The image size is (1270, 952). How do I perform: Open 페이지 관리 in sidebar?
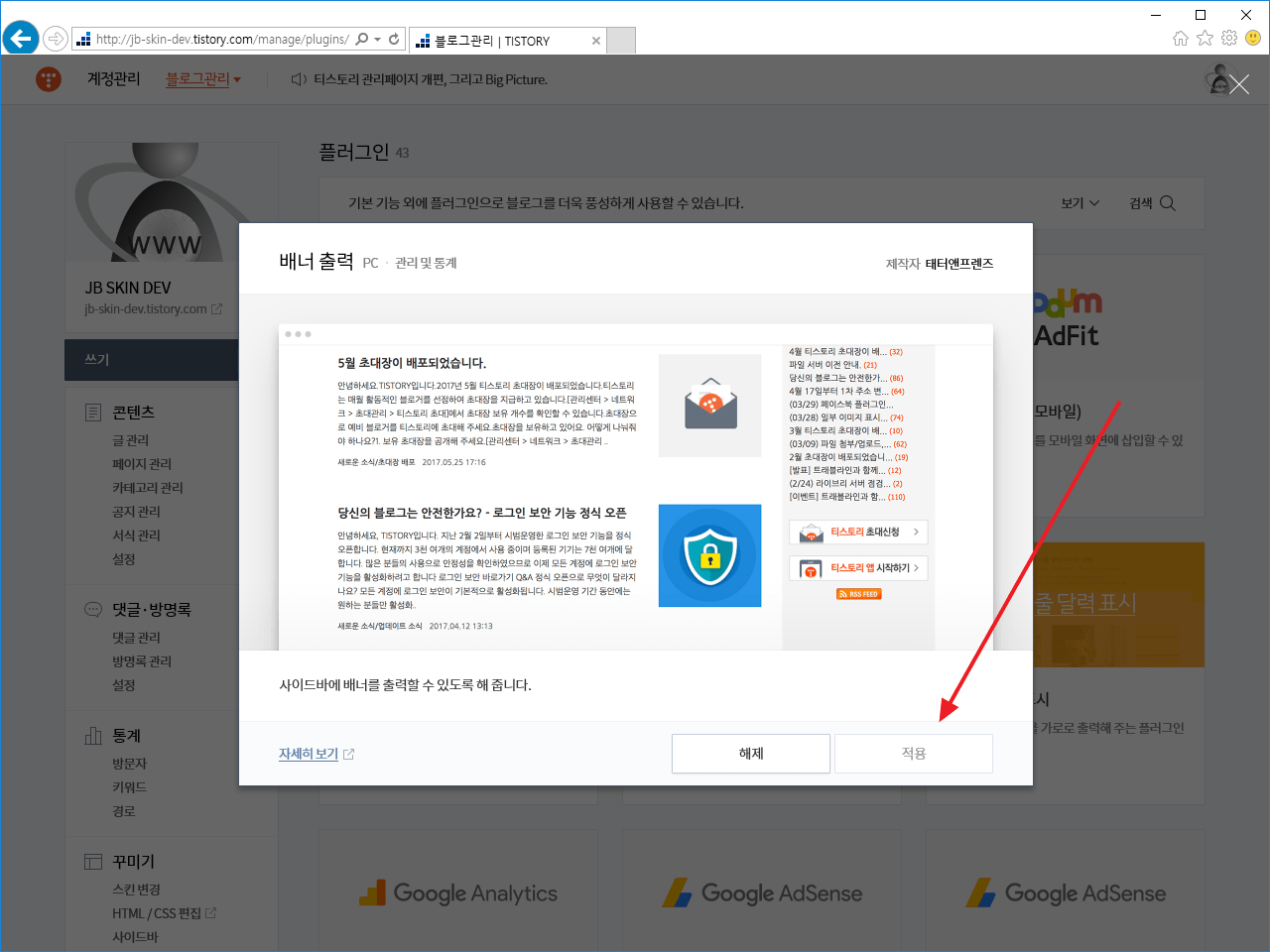(x=142, y=464)
